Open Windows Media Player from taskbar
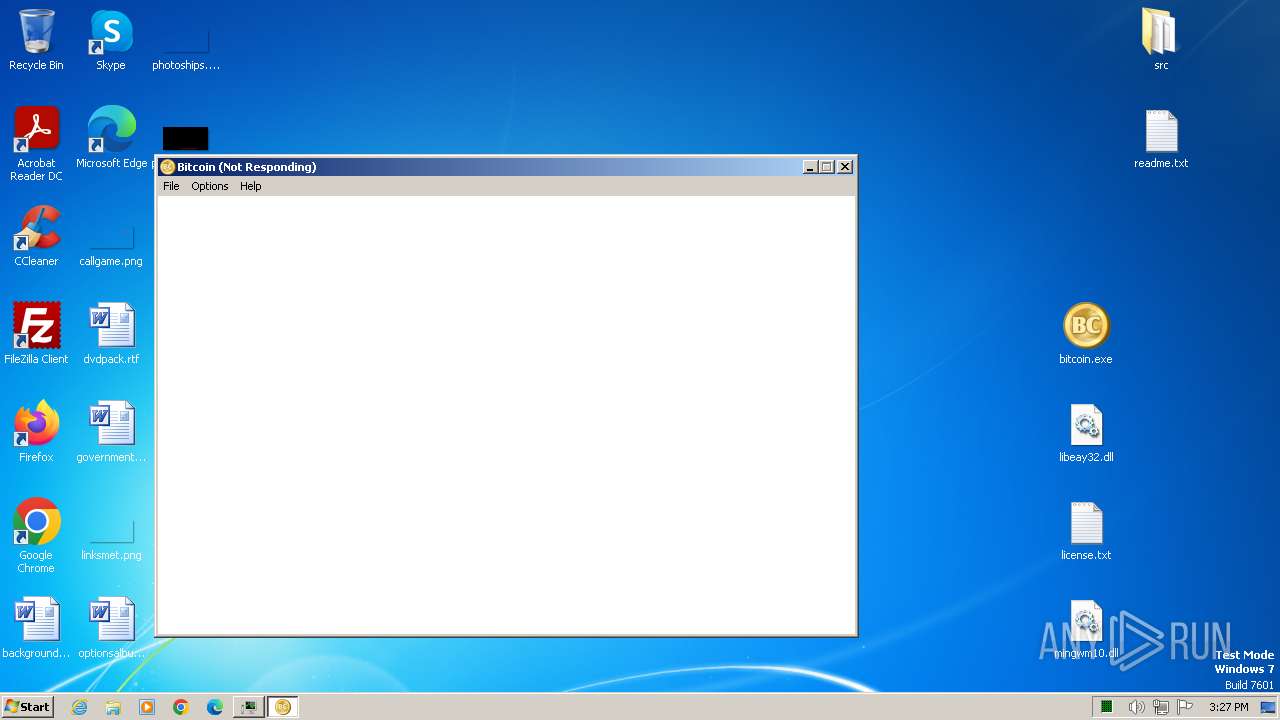 [x=147, y=707]
